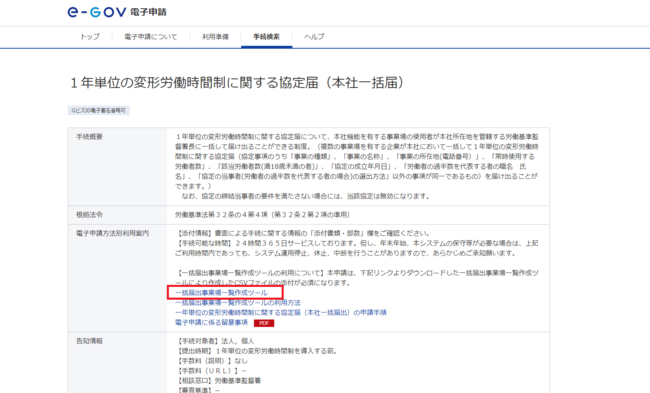Click the 電子申請方法別利用案内 row label

click(112, 233)
